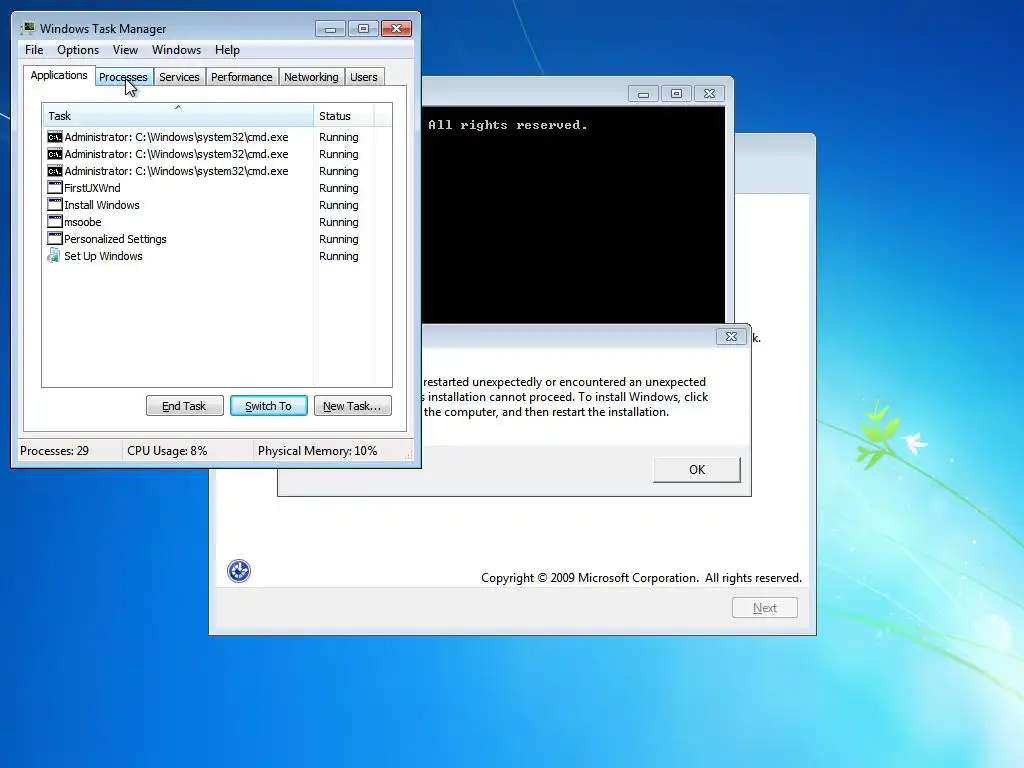1024x768 pixels.
Task: Switch to the Performance tab
Action: click(x=242, y=77)
